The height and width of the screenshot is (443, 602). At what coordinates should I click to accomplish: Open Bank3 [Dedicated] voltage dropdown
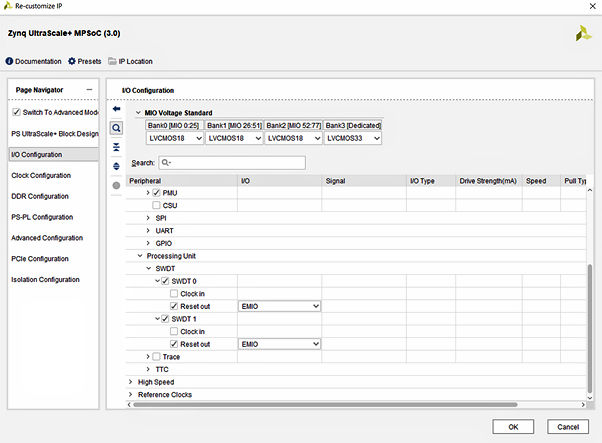coord(352,138)
